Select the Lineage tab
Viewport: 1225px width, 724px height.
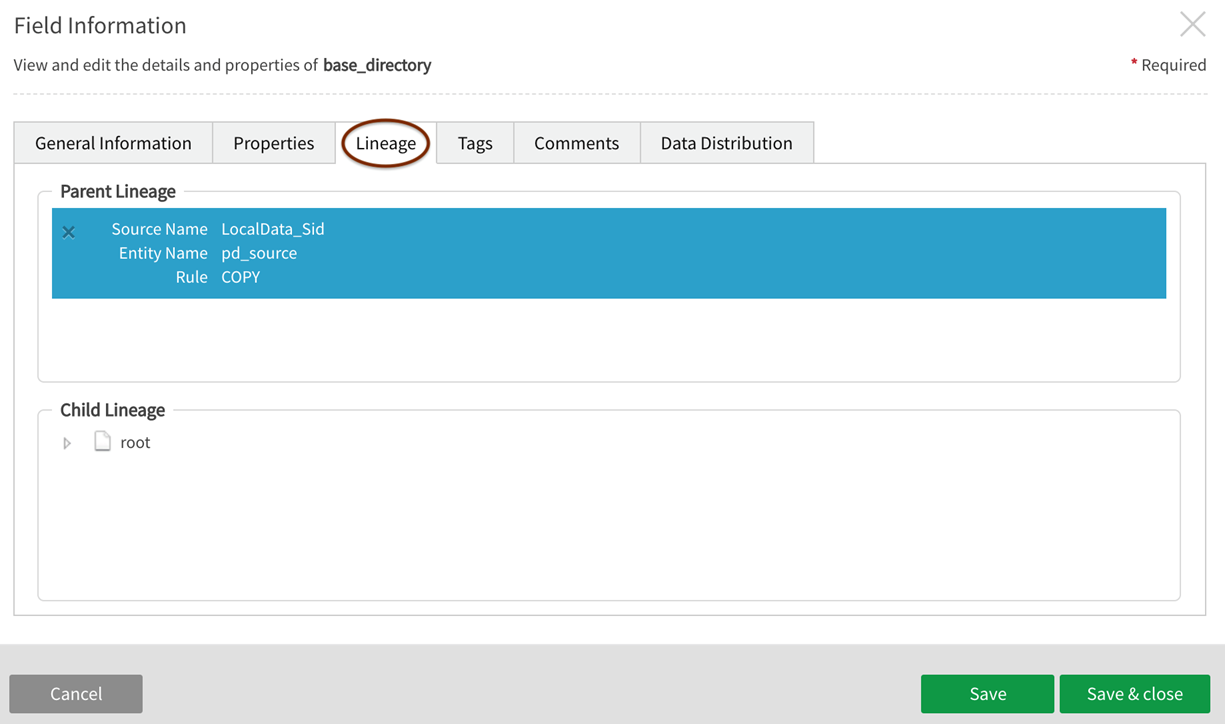[x=385, y=143]
